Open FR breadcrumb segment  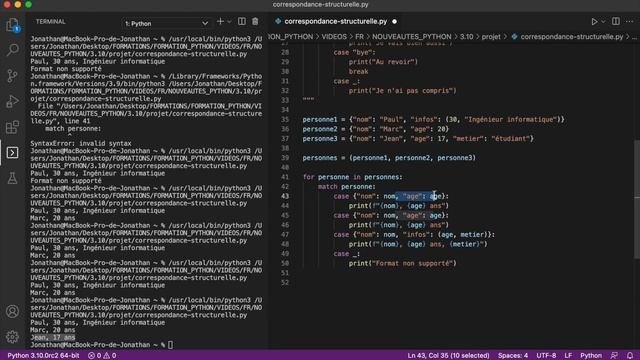(359, 37)
